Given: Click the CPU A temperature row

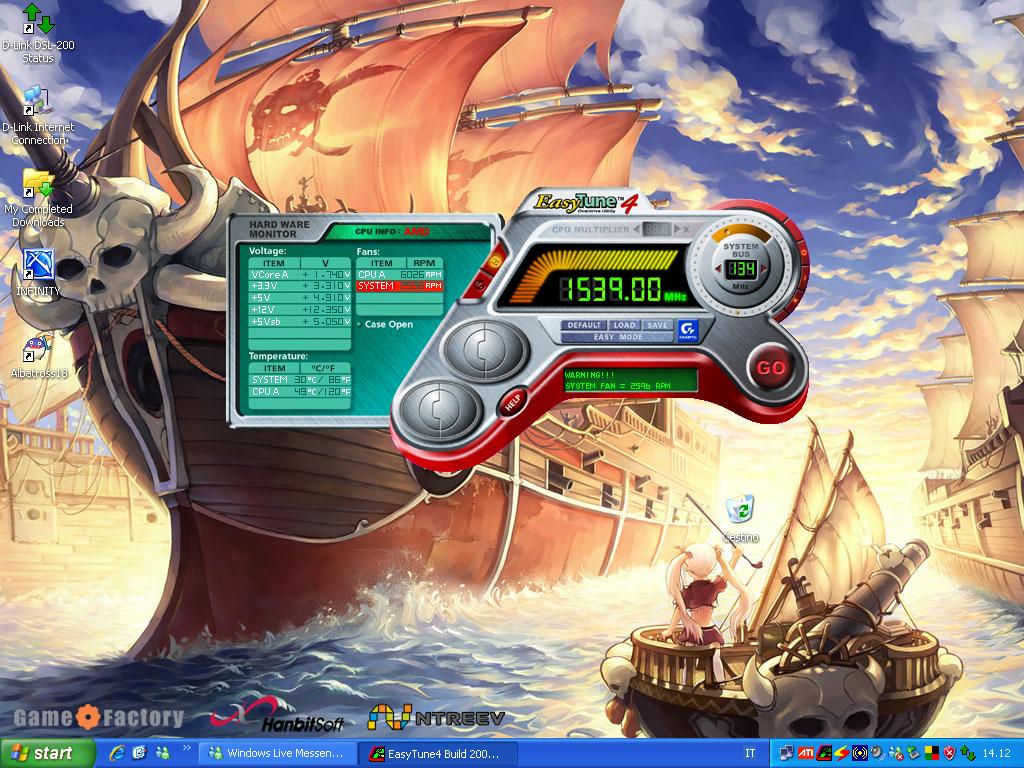Looking at the screenshot, I should pos(300,392).
